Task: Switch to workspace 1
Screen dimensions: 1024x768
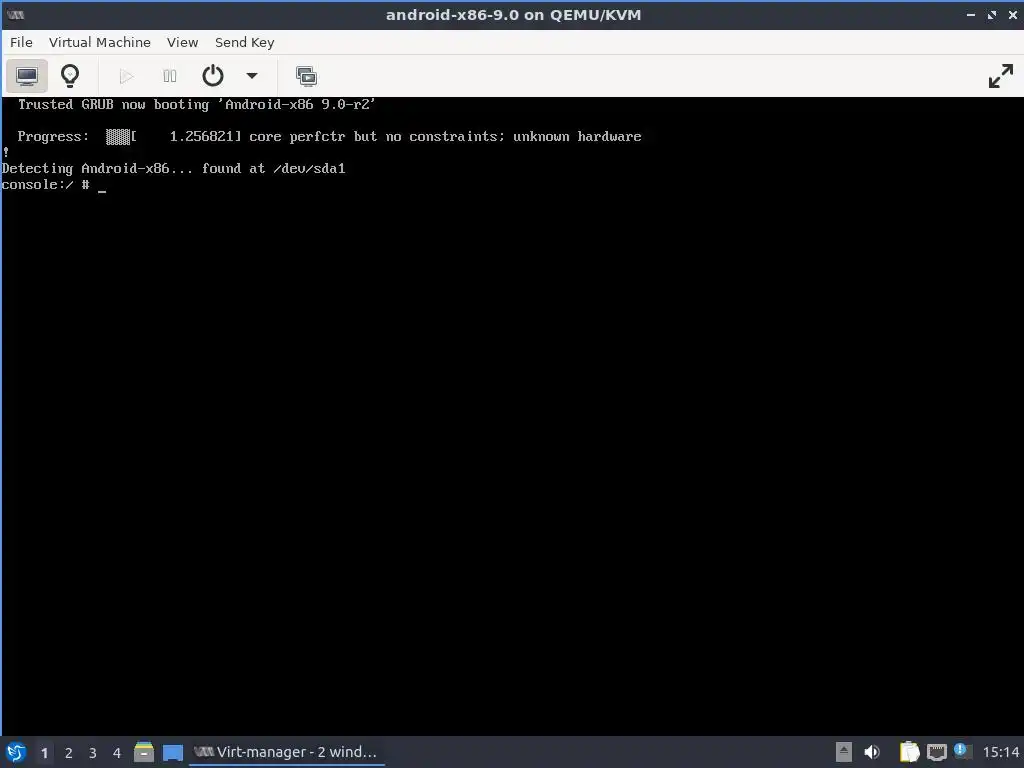Action: [x=44, y=753]
